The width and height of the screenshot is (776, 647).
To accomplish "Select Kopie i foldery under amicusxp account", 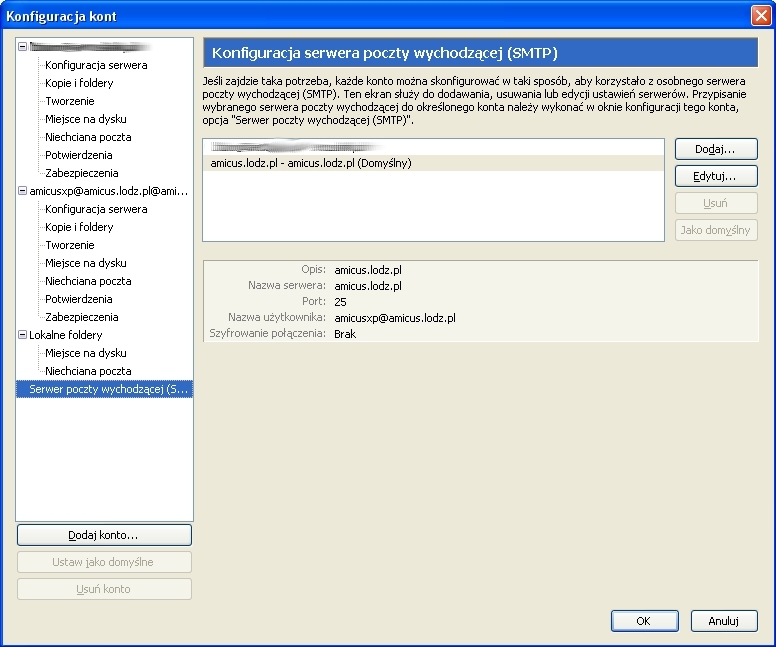I will click(x=79, y=227).
